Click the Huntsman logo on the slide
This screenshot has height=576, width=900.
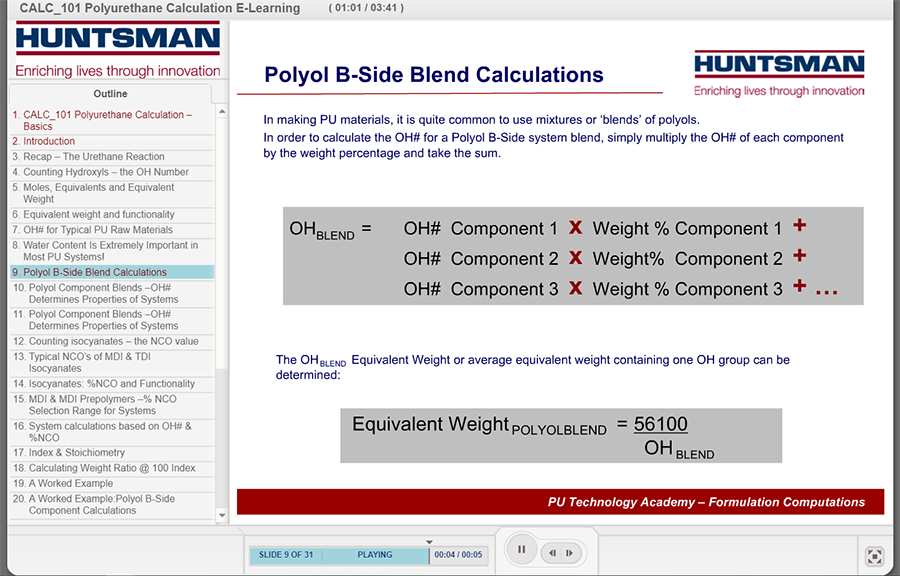click(779, 66)
